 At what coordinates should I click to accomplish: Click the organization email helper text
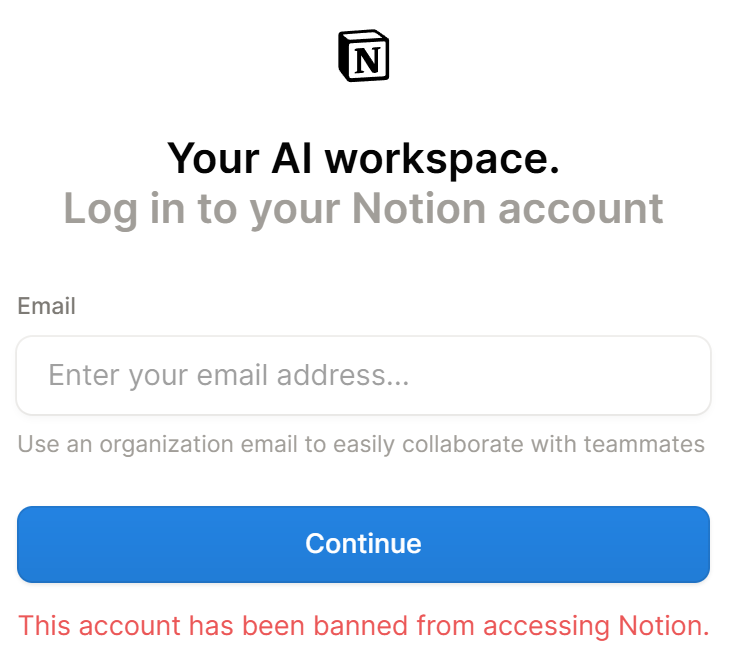click(361, 444)
